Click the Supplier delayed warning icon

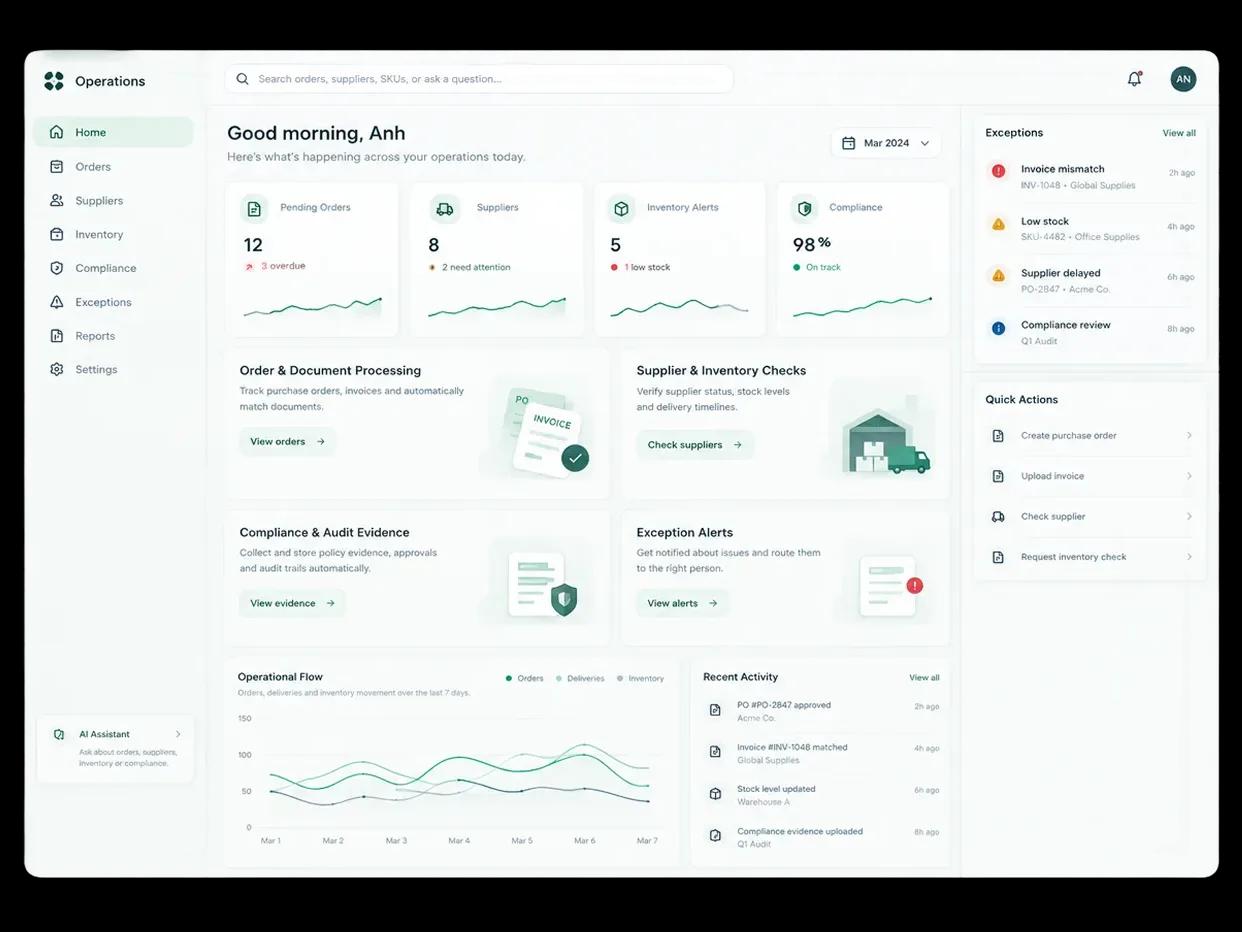(998, 275)
